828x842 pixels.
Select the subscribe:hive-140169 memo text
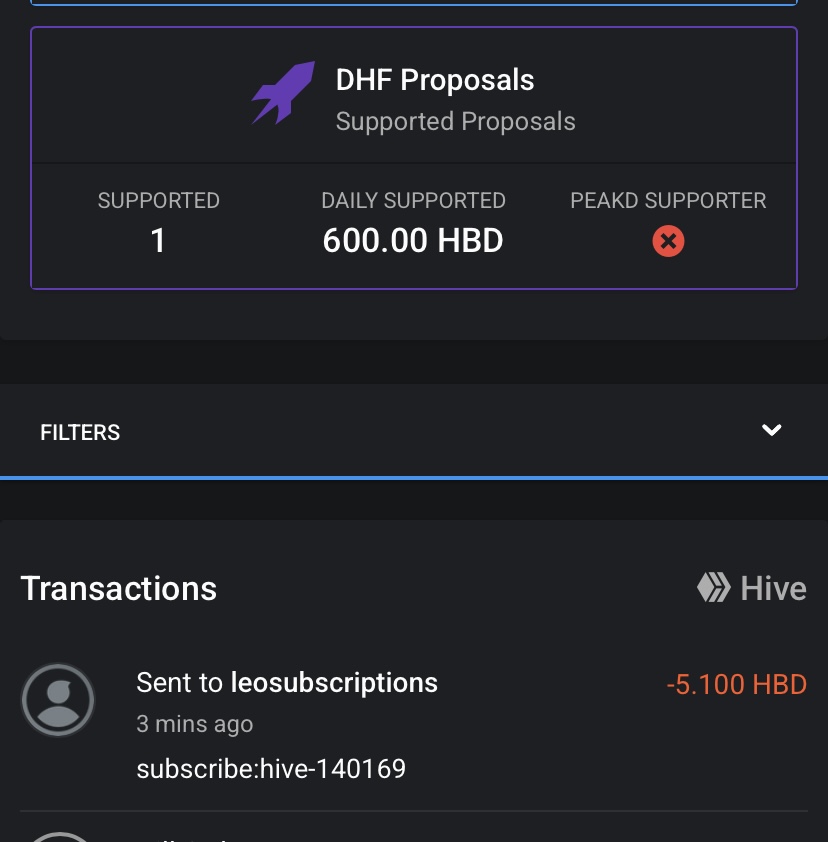pyautogui.click(x=271, y=769)
